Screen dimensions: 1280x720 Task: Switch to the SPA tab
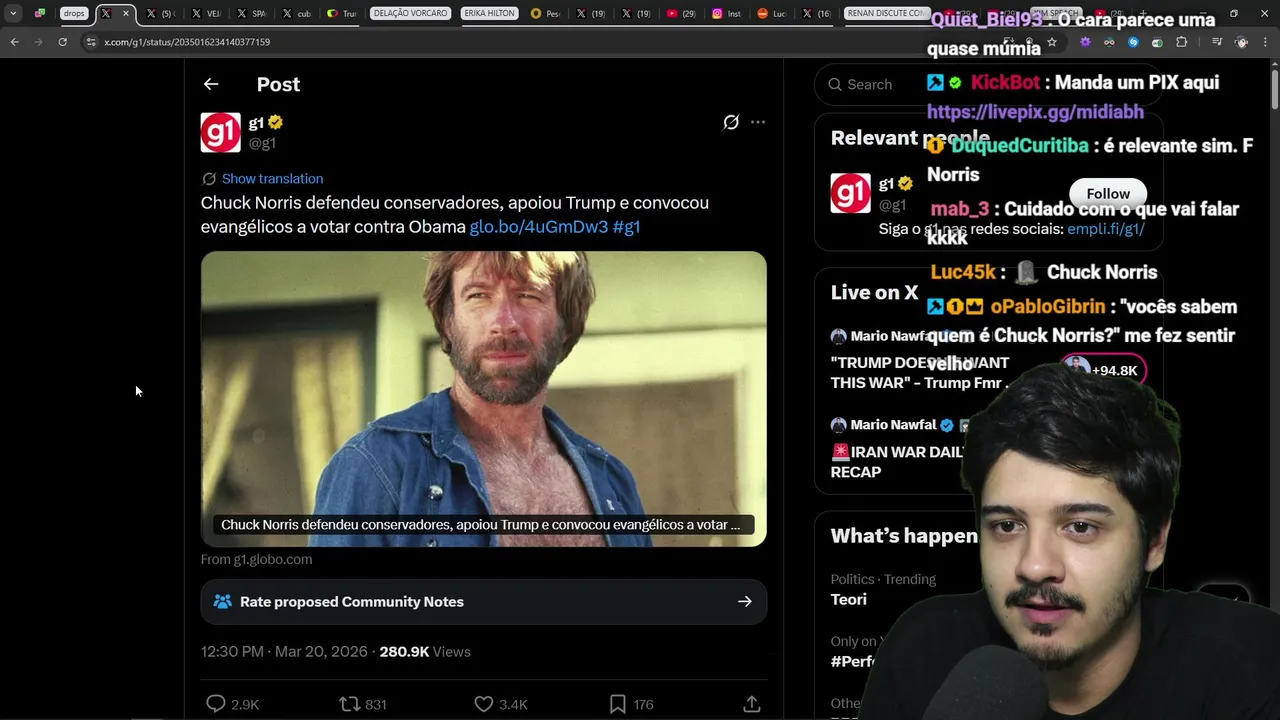point(250,14)
